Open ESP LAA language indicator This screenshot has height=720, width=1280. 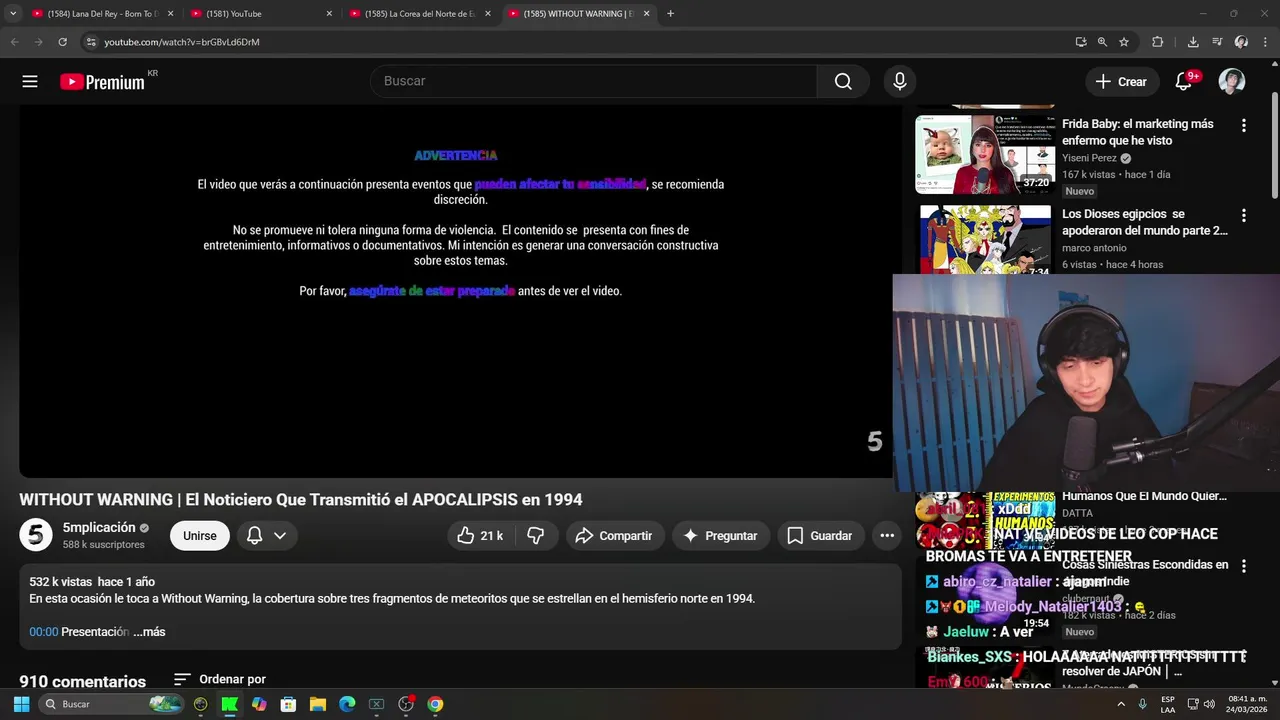click(1168, 704)
